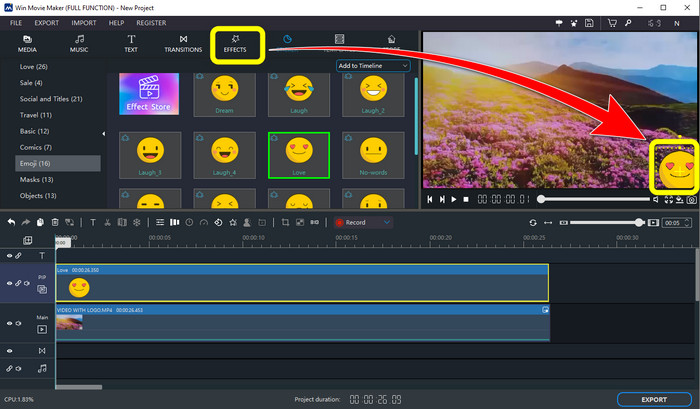
Task: Click the stop playback button
Action: pyautogui.click(x=465, y=199)
